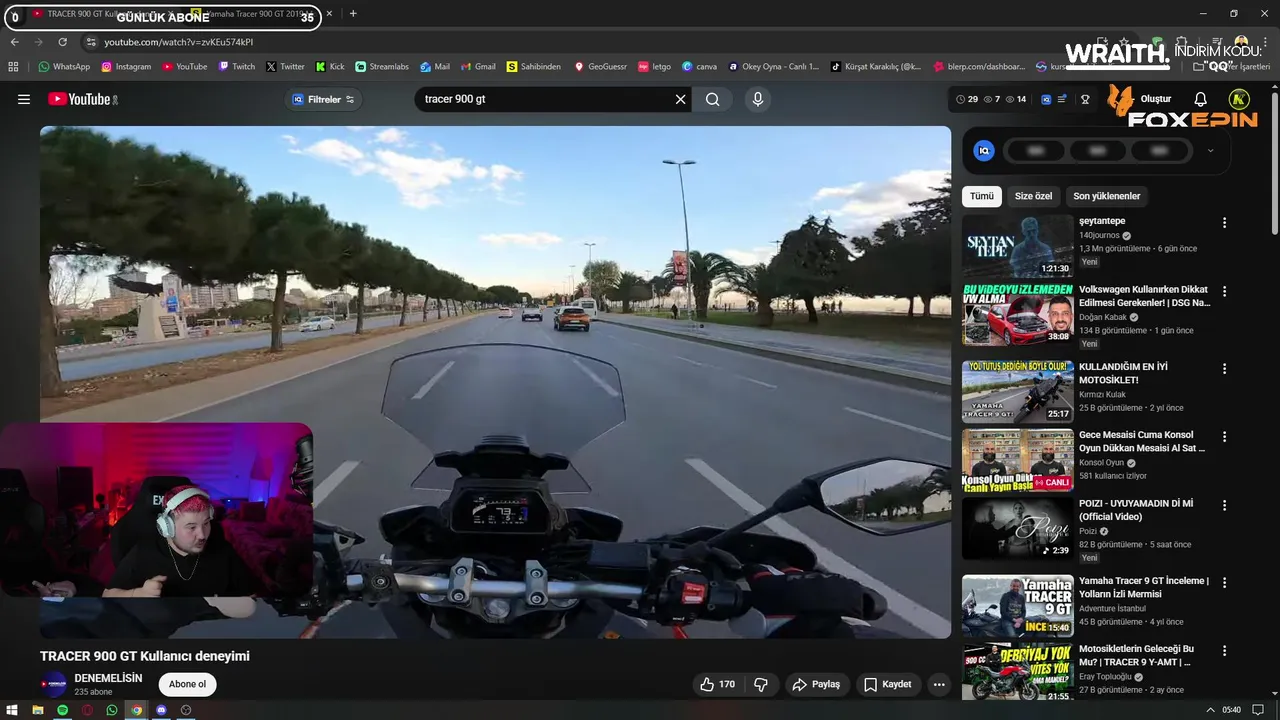This screenshot has width=1280, height=720.
Task: Click the browser address bar URL
Action: (x=179, y=42)
